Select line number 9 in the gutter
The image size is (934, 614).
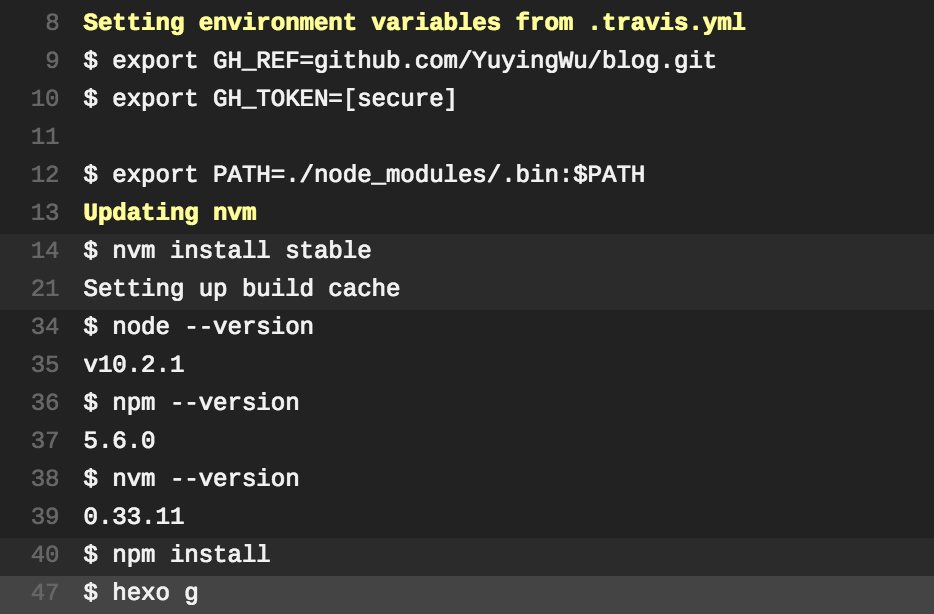[x=52, y=61]
